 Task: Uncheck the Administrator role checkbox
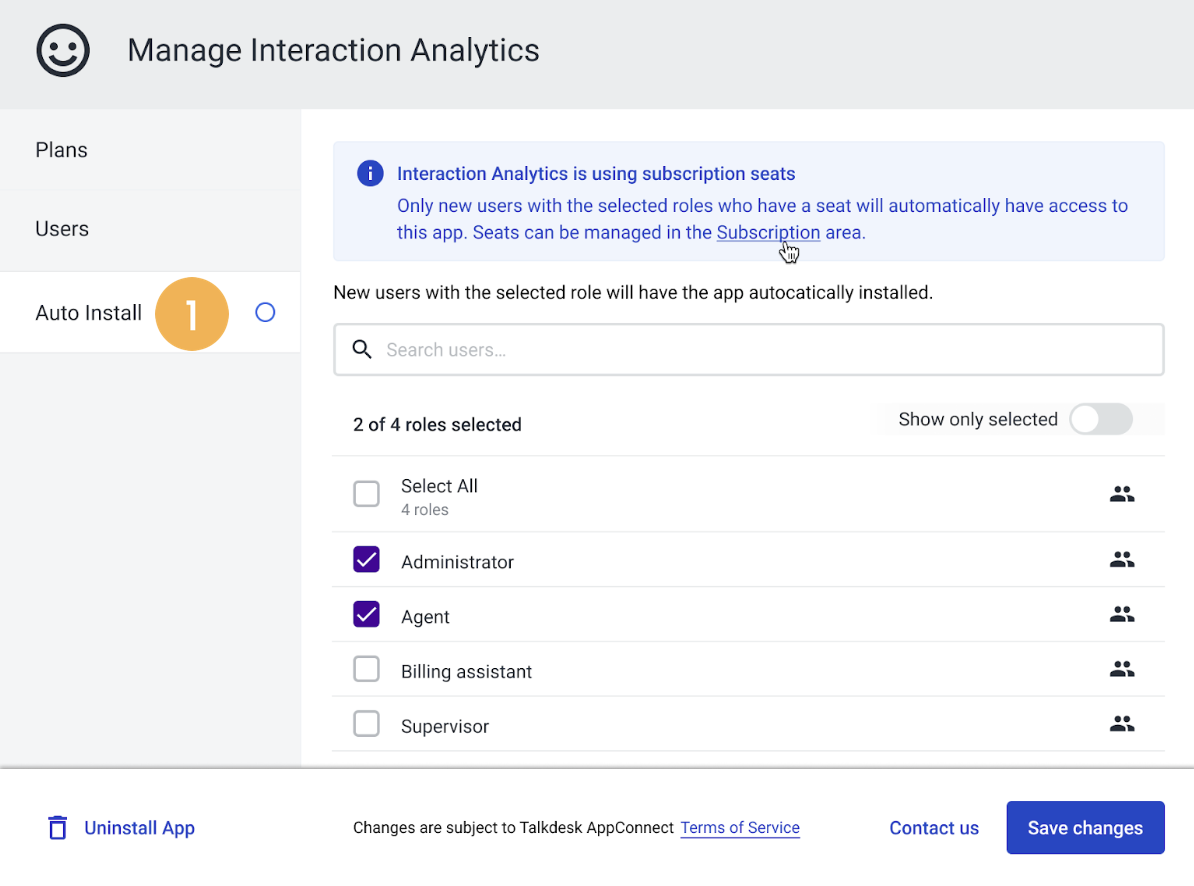[366, 559]
